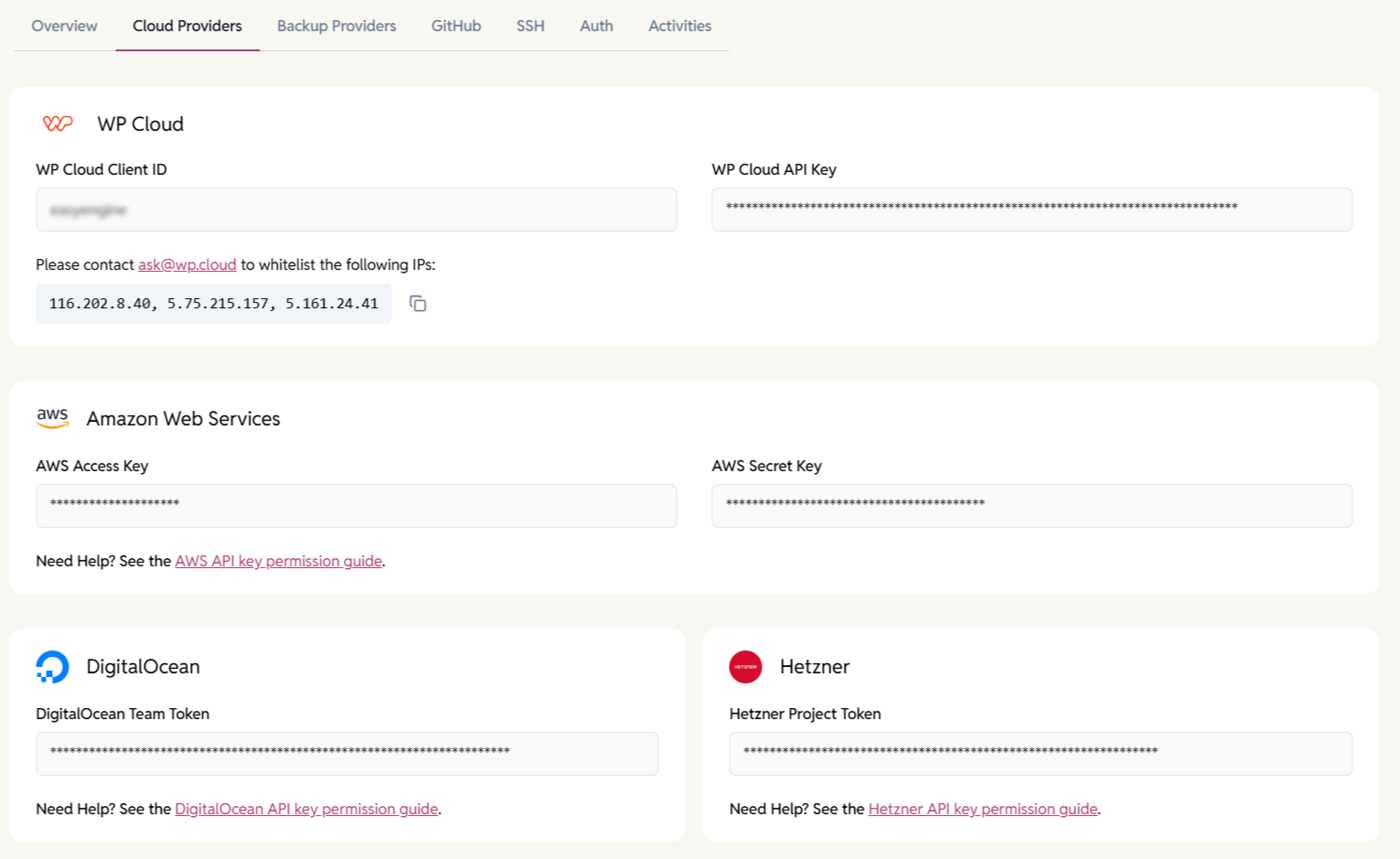Open the DigitalOcean API key permission guide
This screenshot has height=859, width=1400.
point(306,809)
